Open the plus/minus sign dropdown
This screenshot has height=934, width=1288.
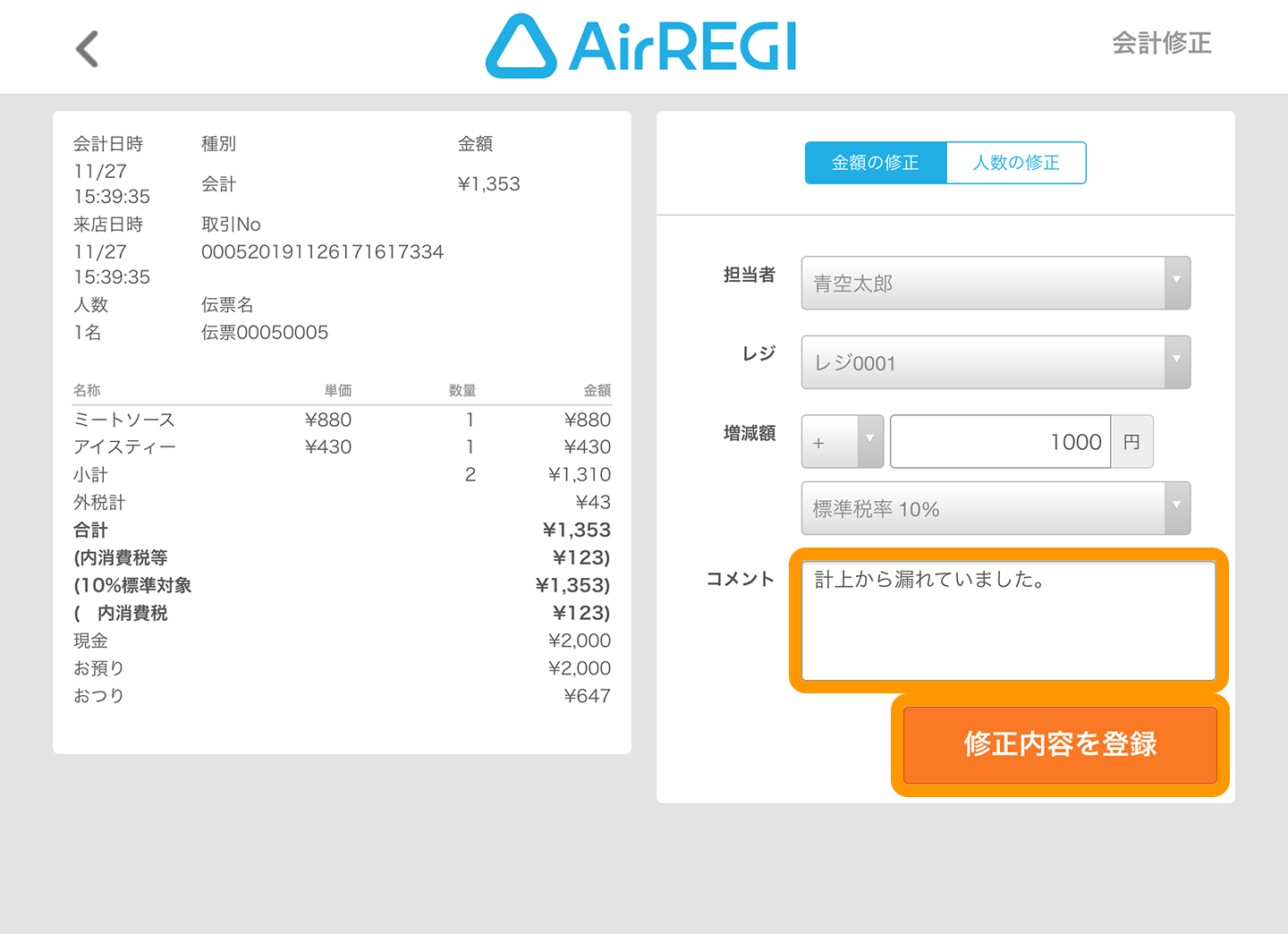pyautogui.click(x=843, y=441)
